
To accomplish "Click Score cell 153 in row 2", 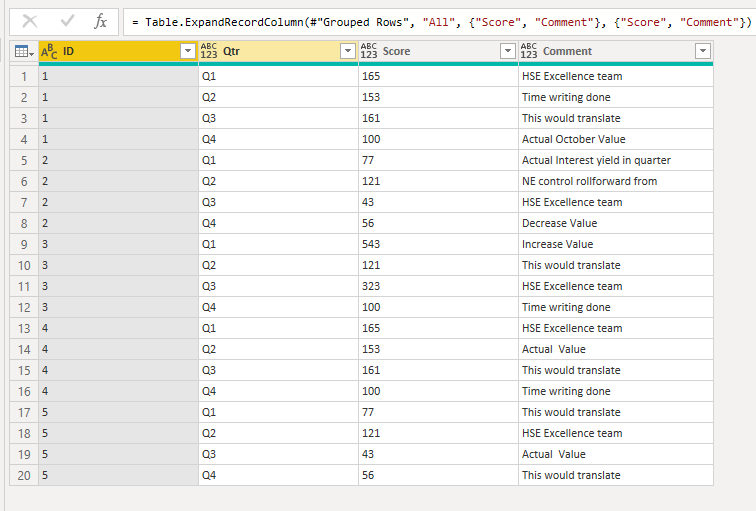I will coord(438,97).
